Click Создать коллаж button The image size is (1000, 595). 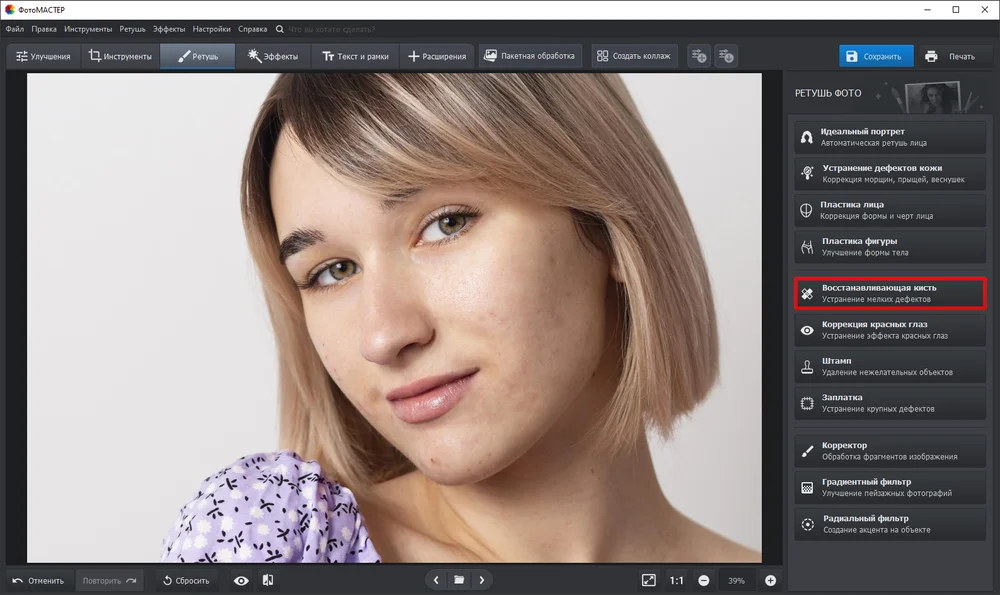[x=633, y=56]
